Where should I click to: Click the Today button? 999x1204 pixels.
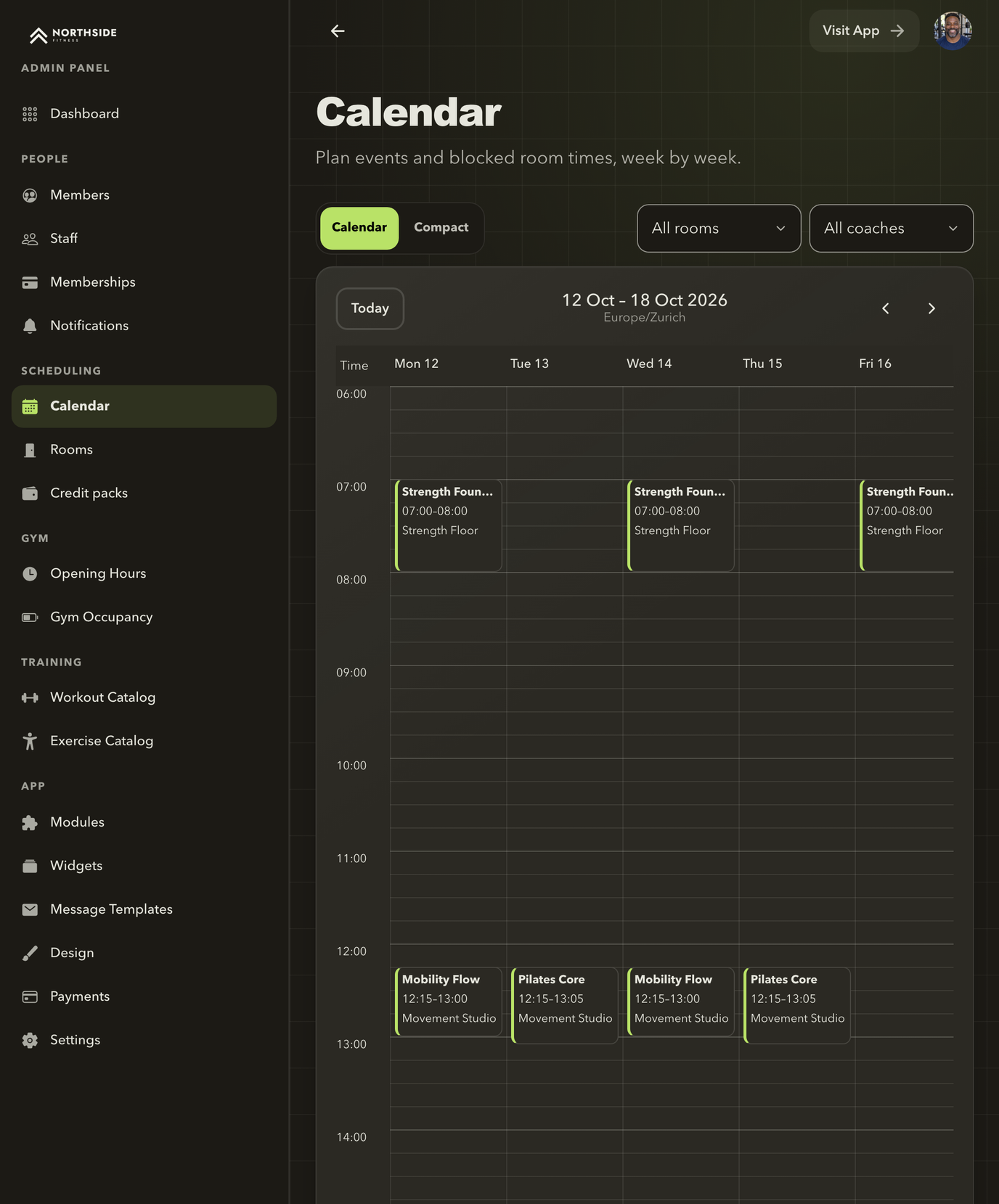point(370,308)
